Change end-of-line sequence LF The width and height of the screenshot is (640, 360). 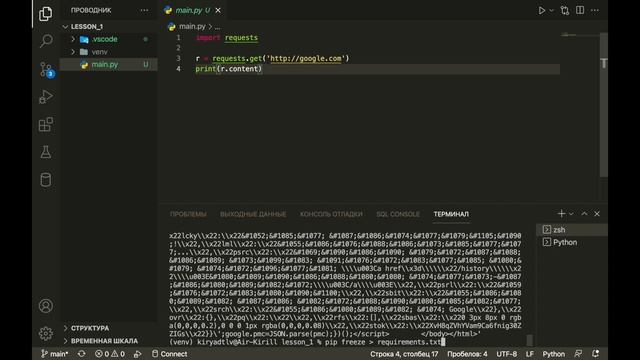point(529,354)
